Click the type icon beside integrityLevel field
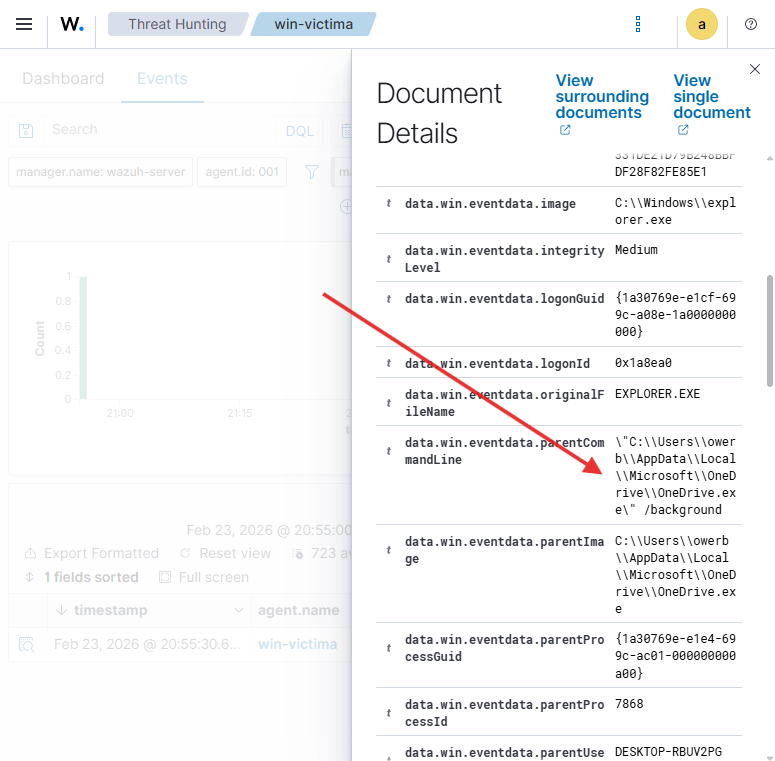The width and height of the screenshot is (775, 761). pyautogui.click(x=389, y=259)
